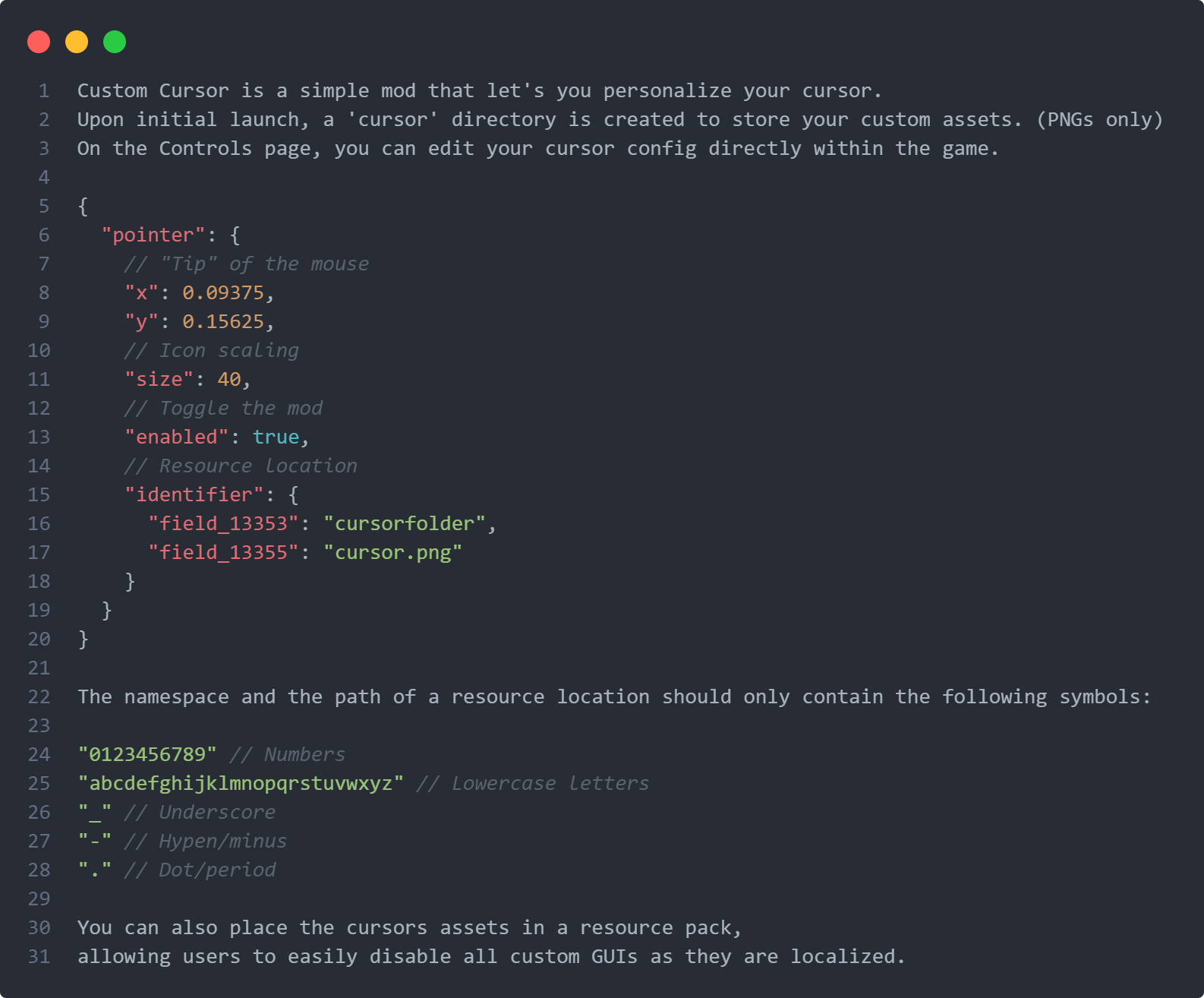Click the green maximize window dot
Viewport: 1204px width, 998px height.
(115, 42)
